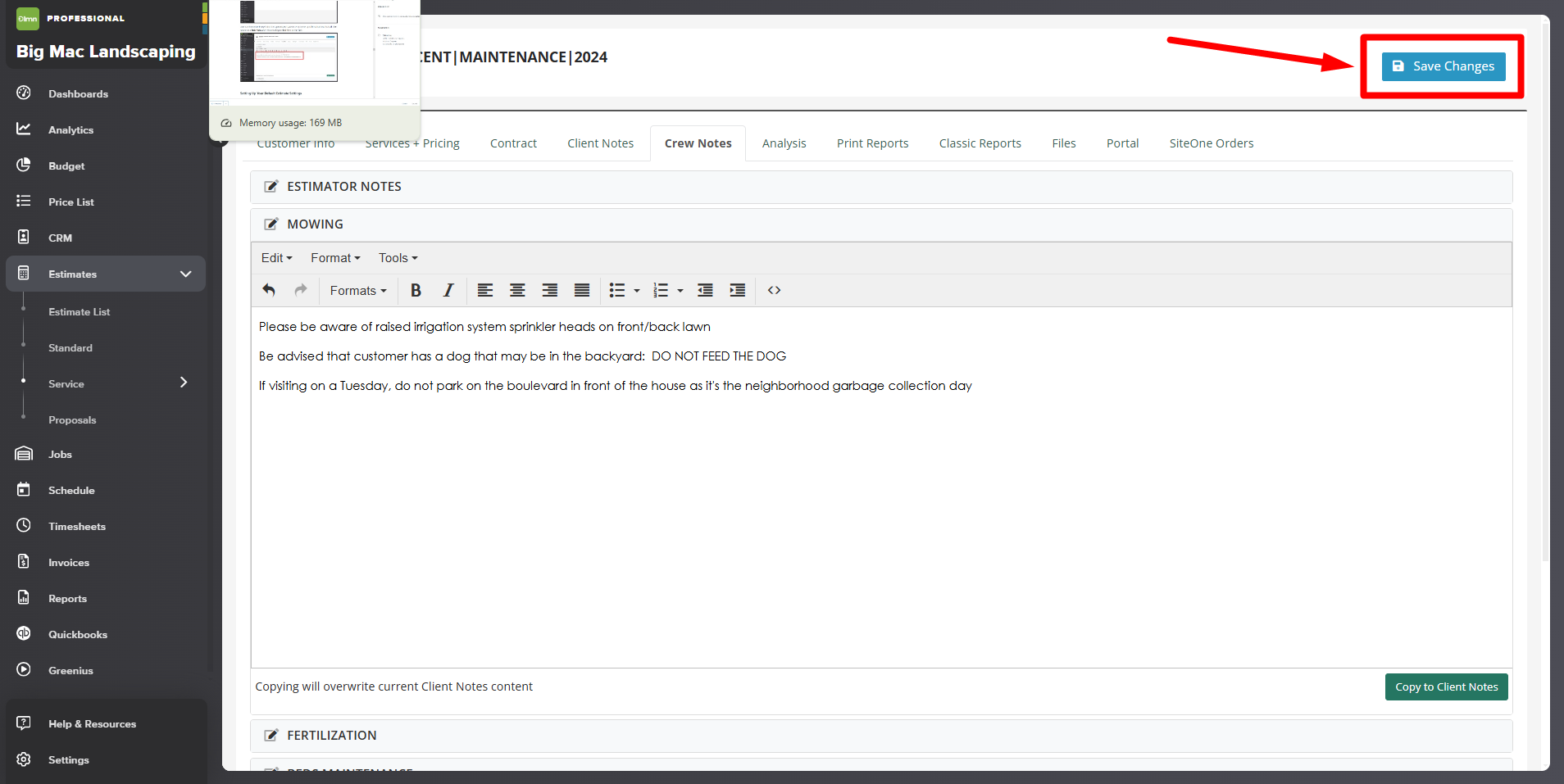Open the Jobs sidebar icon
Screen dimensions: 1564x784
[x=24, y=453]
